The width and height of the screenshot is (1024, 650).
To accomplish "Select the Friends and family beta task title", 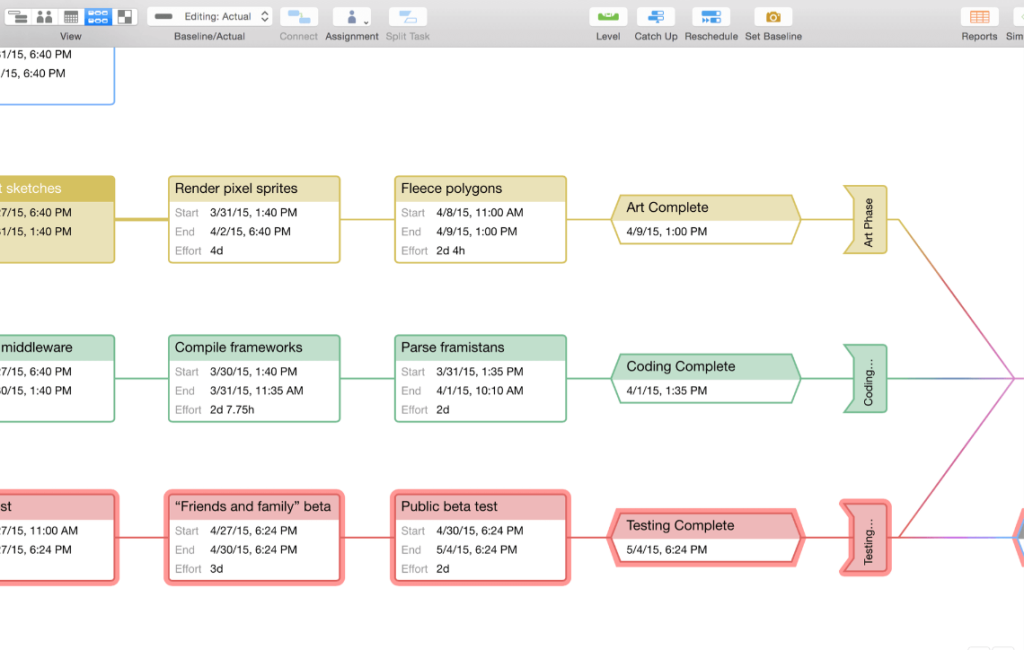I will pos(253,506).
